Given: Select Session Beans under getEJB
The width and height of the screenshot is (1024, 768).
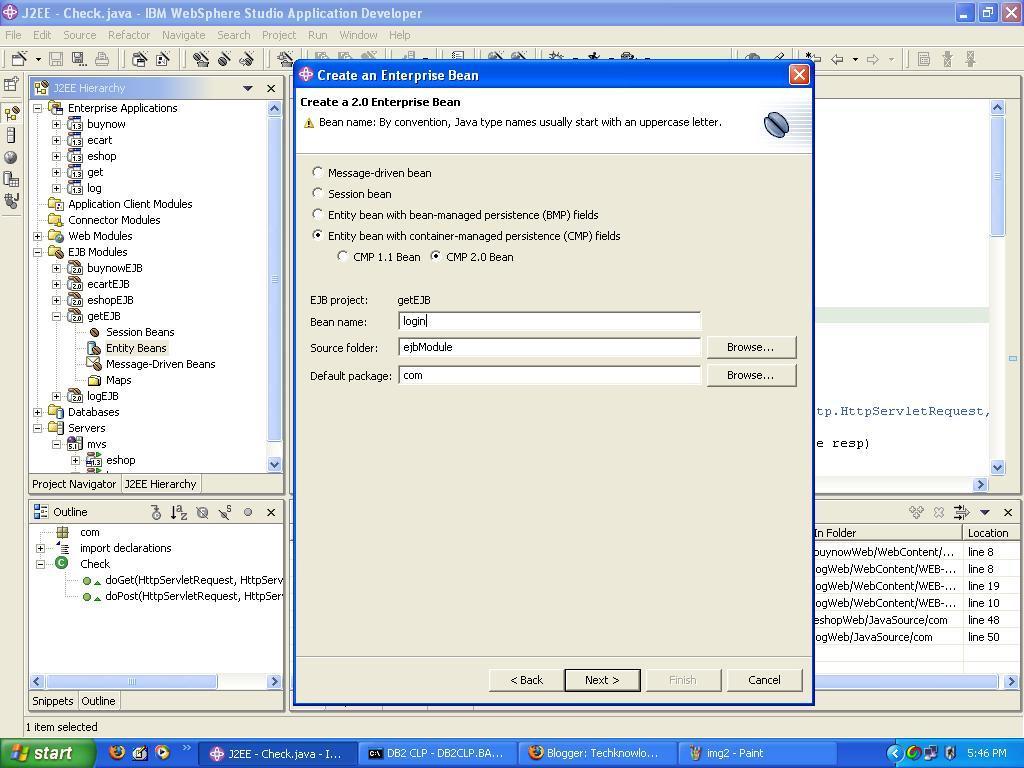Looking at the screenshot, I should pos(140,332).
